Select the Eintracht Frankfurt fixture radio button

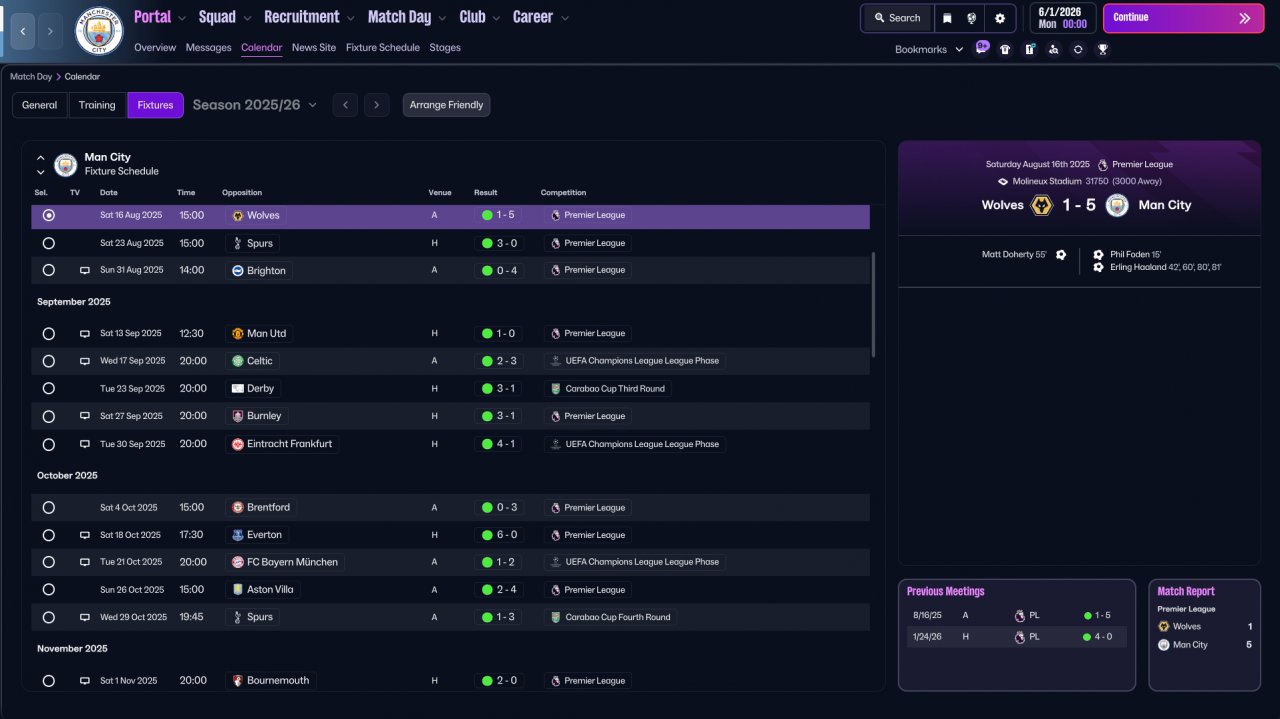coord(49,444)
